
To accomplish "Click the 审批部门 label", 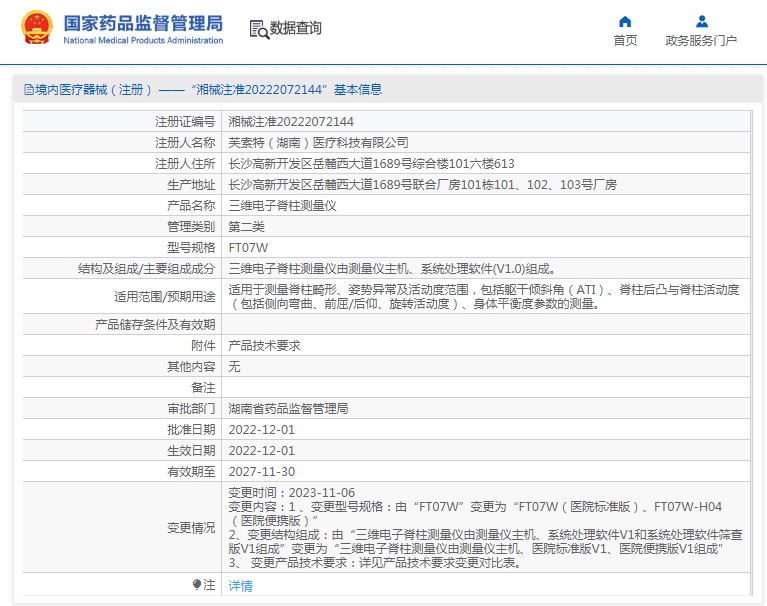I will tap(191, 408).
